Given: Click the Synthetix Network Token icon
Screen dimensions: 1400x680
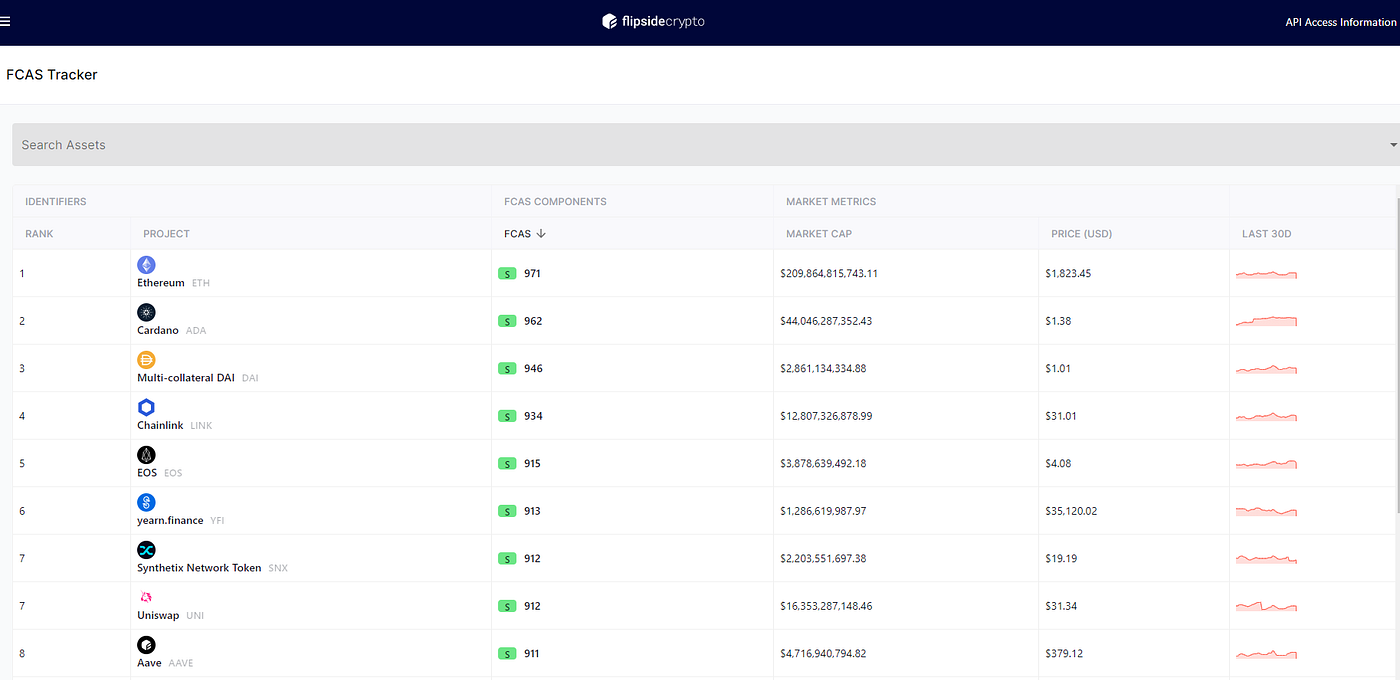Looking at the screenshot, I should [x=147, y=550].
